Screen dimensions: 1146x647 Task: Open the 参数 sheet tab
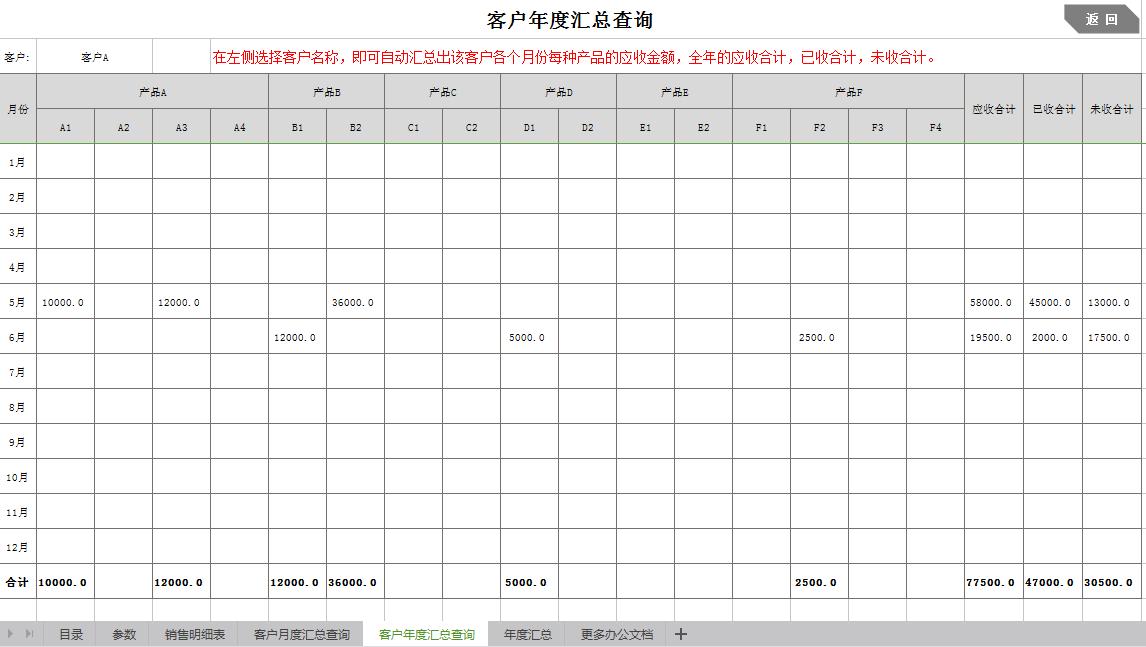[x=124, y=634]
